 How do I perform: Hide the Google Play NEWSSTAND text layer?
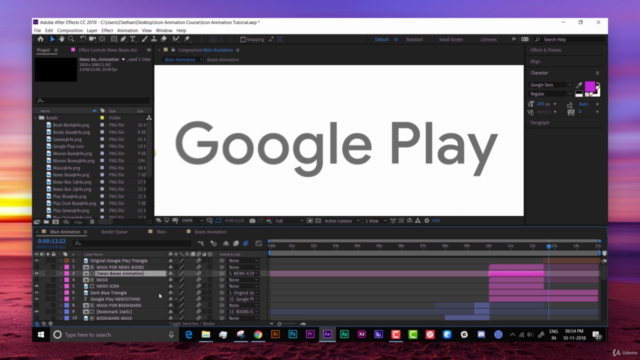point(36,299)
